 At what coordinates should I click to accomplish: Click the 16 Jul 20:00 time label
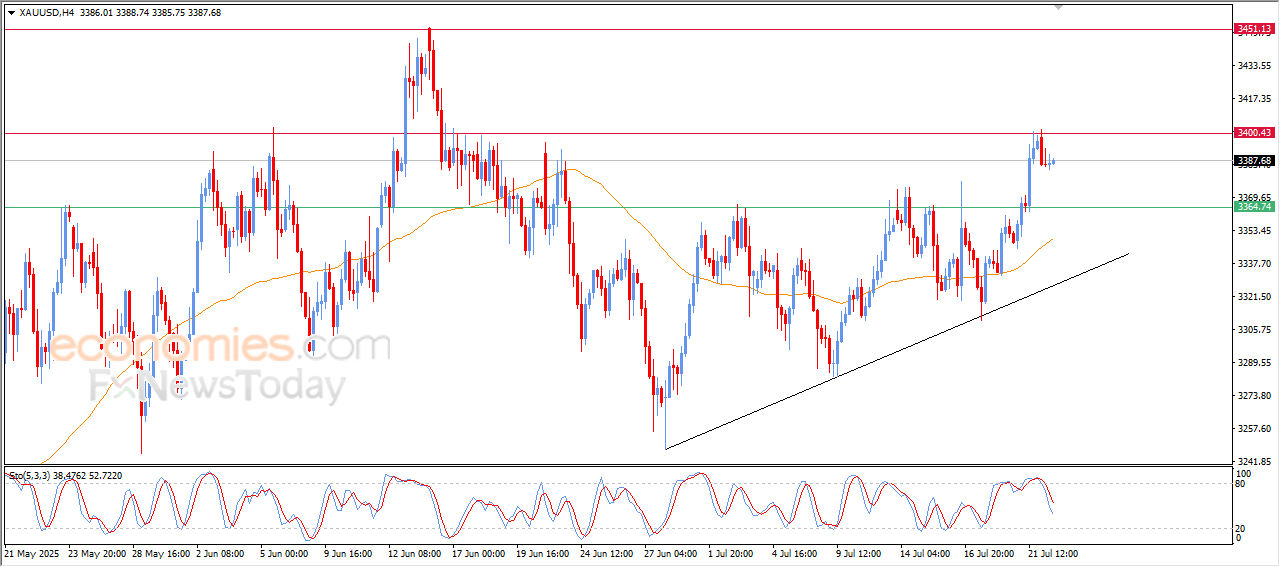(x=989, y=553)
